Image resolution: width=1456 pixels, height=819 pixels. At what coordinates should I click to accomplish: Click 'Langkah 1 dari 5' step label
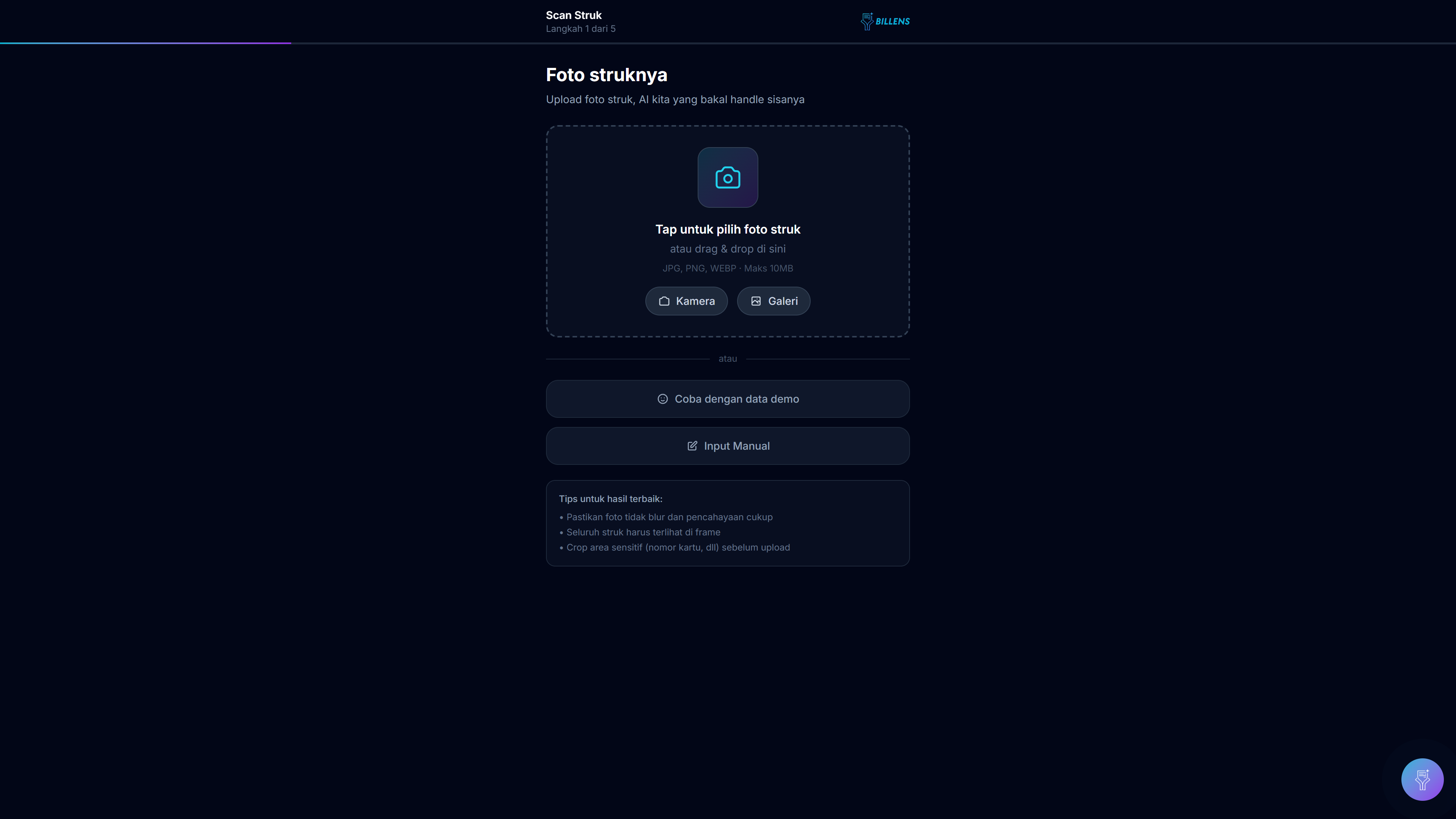[581, 29]
